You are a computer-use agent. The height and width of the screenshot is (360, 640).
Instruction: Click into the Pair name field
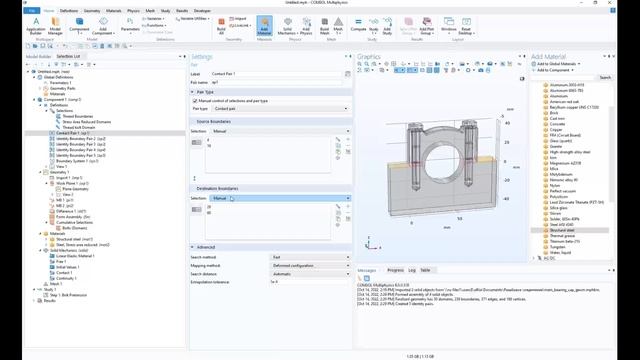click(276, 82)
